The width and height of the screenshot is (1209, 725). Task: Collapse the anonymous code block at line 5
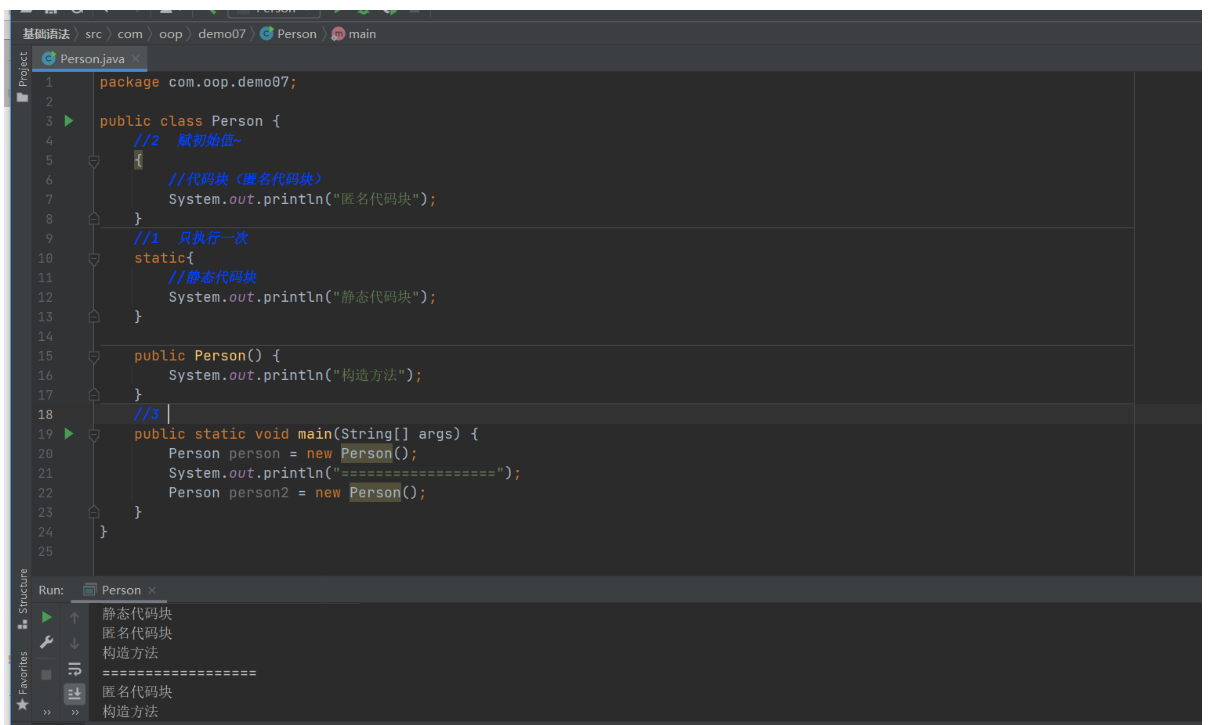(94, 160)
